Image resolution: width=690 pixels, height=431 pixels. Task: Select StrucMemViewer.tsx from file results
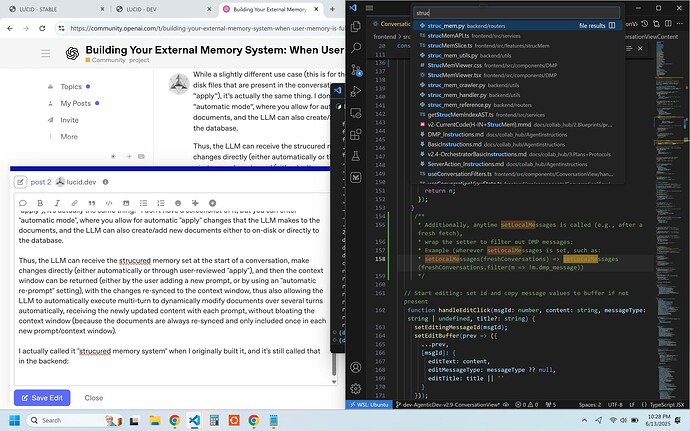517,75
